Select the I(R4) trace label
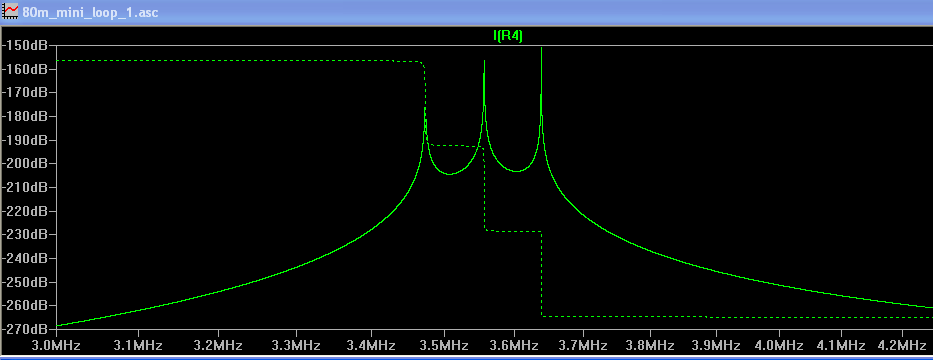This screenshot has width=933, height=360. 508,37
